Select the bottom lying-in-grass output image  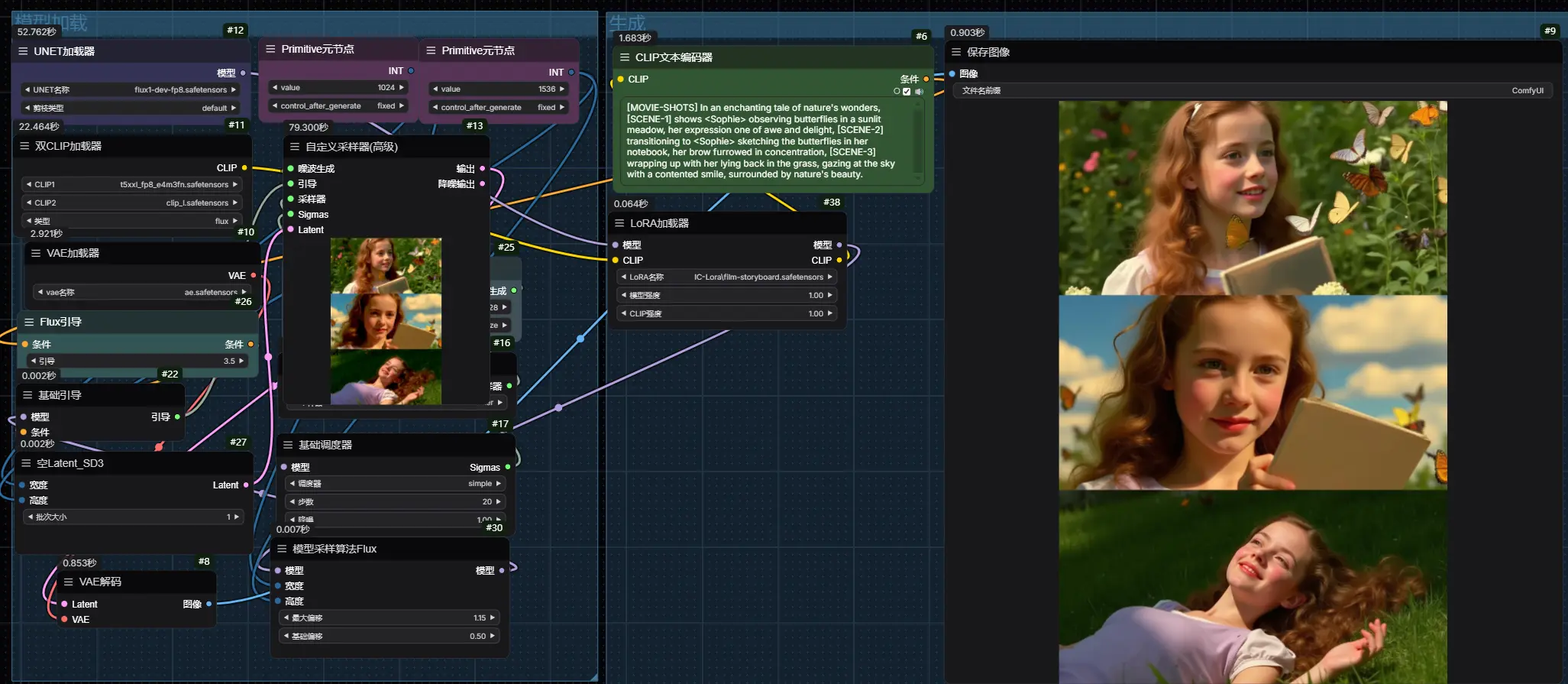1253,586
